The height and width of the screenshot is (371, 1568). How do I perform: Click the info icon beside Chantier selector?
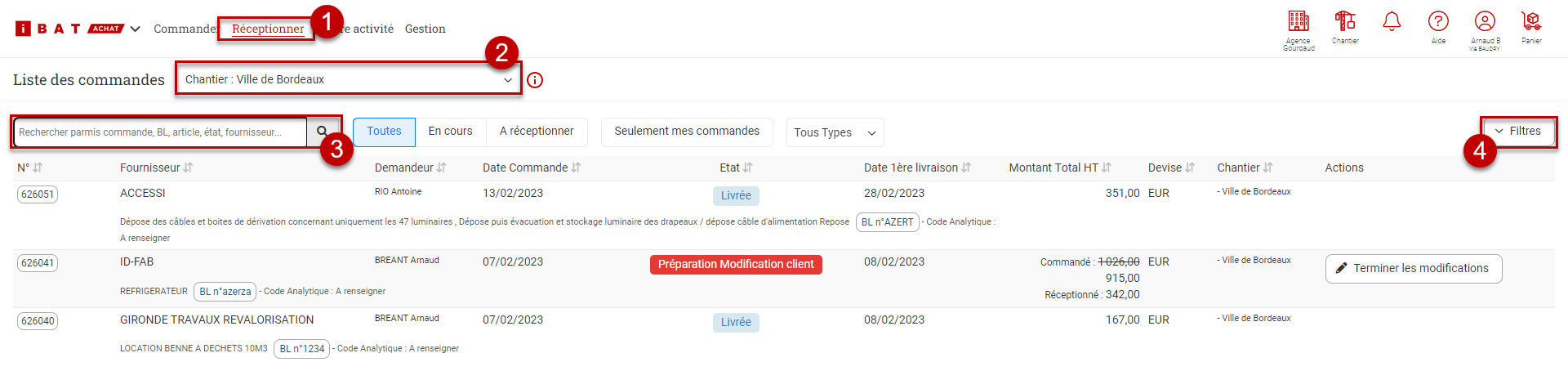[535, 80]
